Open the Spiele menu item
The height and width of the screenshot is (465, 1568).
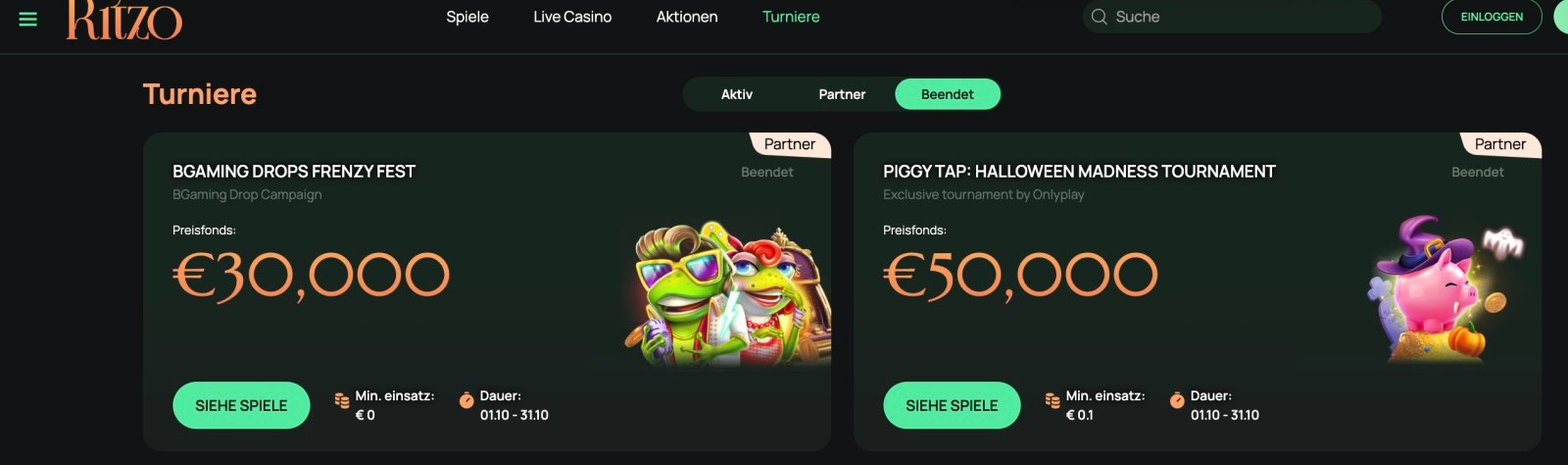point(467,17)
